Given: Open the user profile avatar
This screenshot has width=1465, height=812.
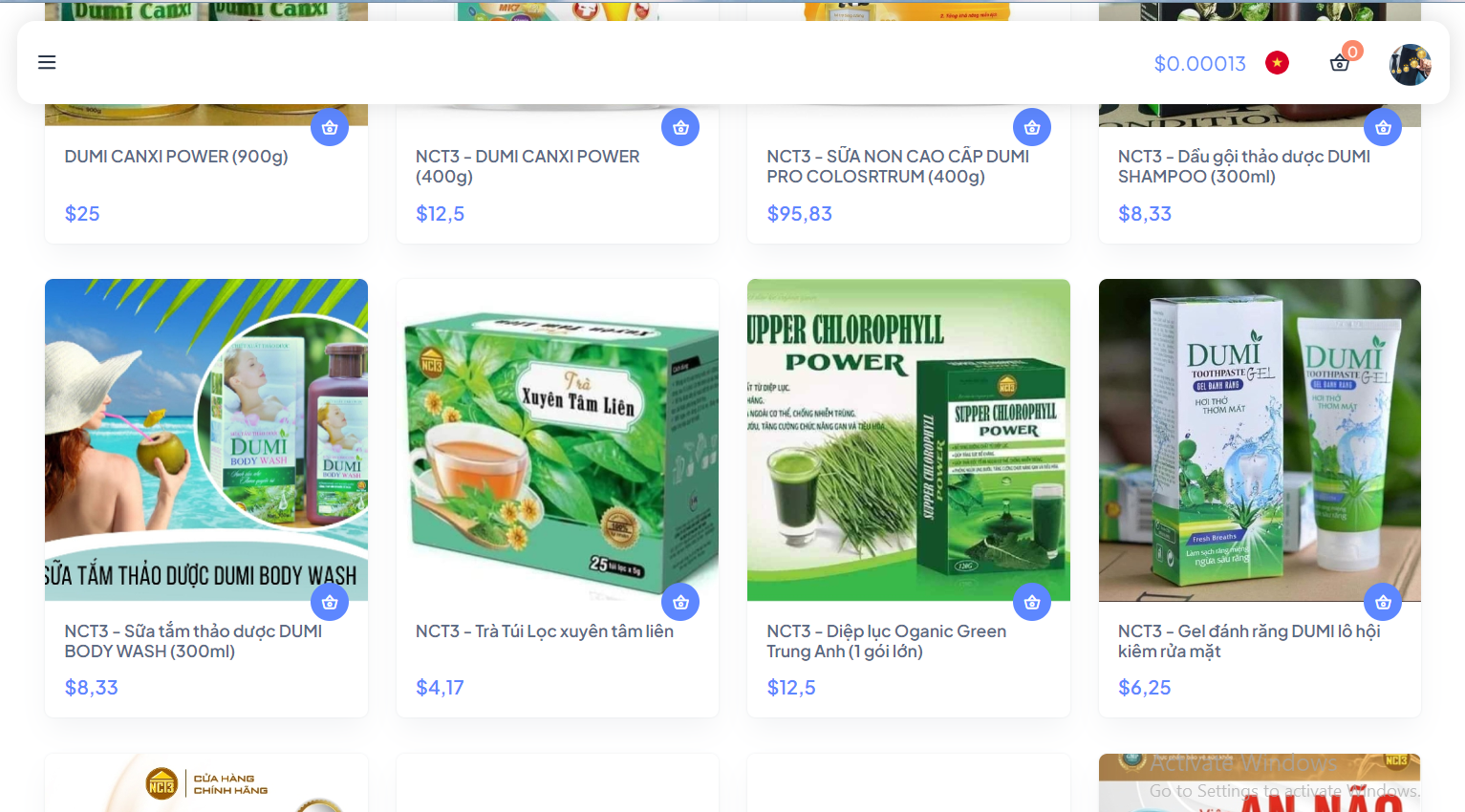Looking at the screenshot, I should coord(1410,64).
